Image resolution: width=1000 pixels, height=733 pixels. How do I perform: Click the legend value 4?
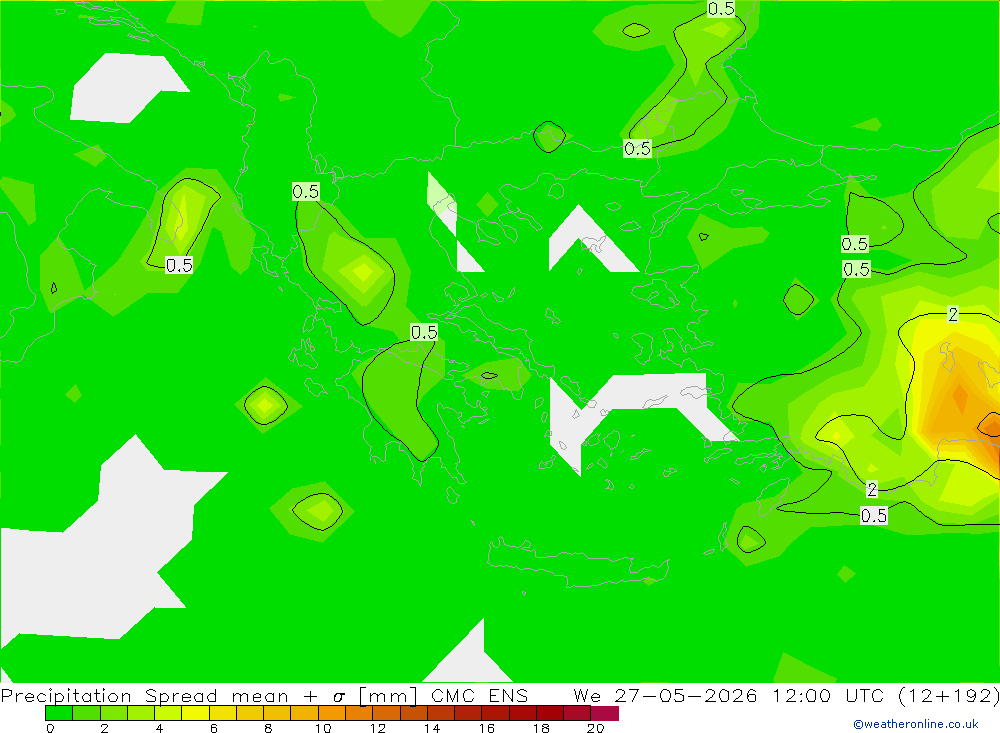(159, 728)
